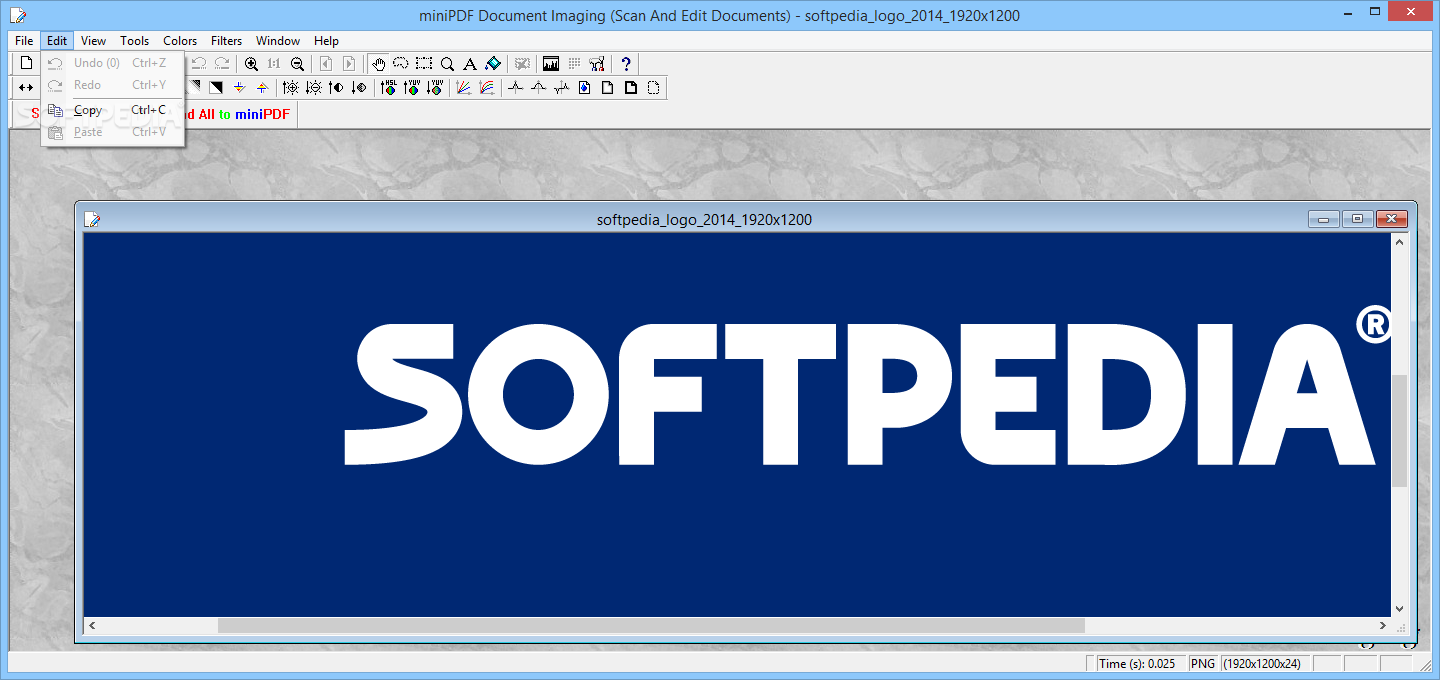Open the Tools menu
This screenshot has height=680, width=1440.
click(x=134, y=41)
